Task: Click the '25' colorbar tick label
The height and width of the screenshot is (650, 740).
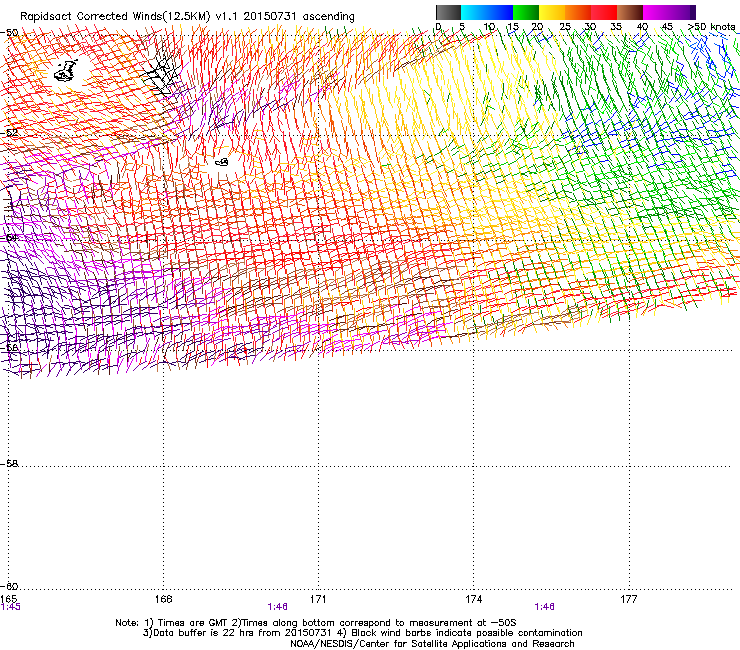Action: pos(565,26)
